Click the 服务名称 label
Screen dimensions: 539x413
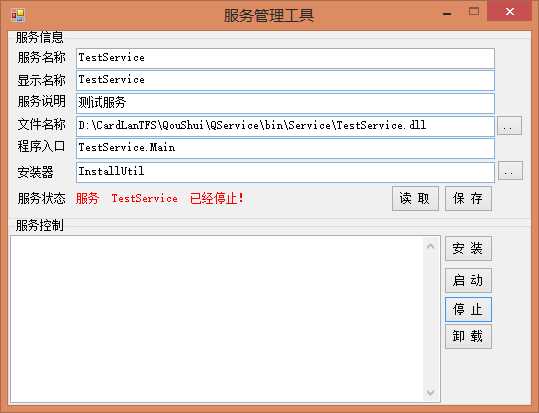[41, 57]
